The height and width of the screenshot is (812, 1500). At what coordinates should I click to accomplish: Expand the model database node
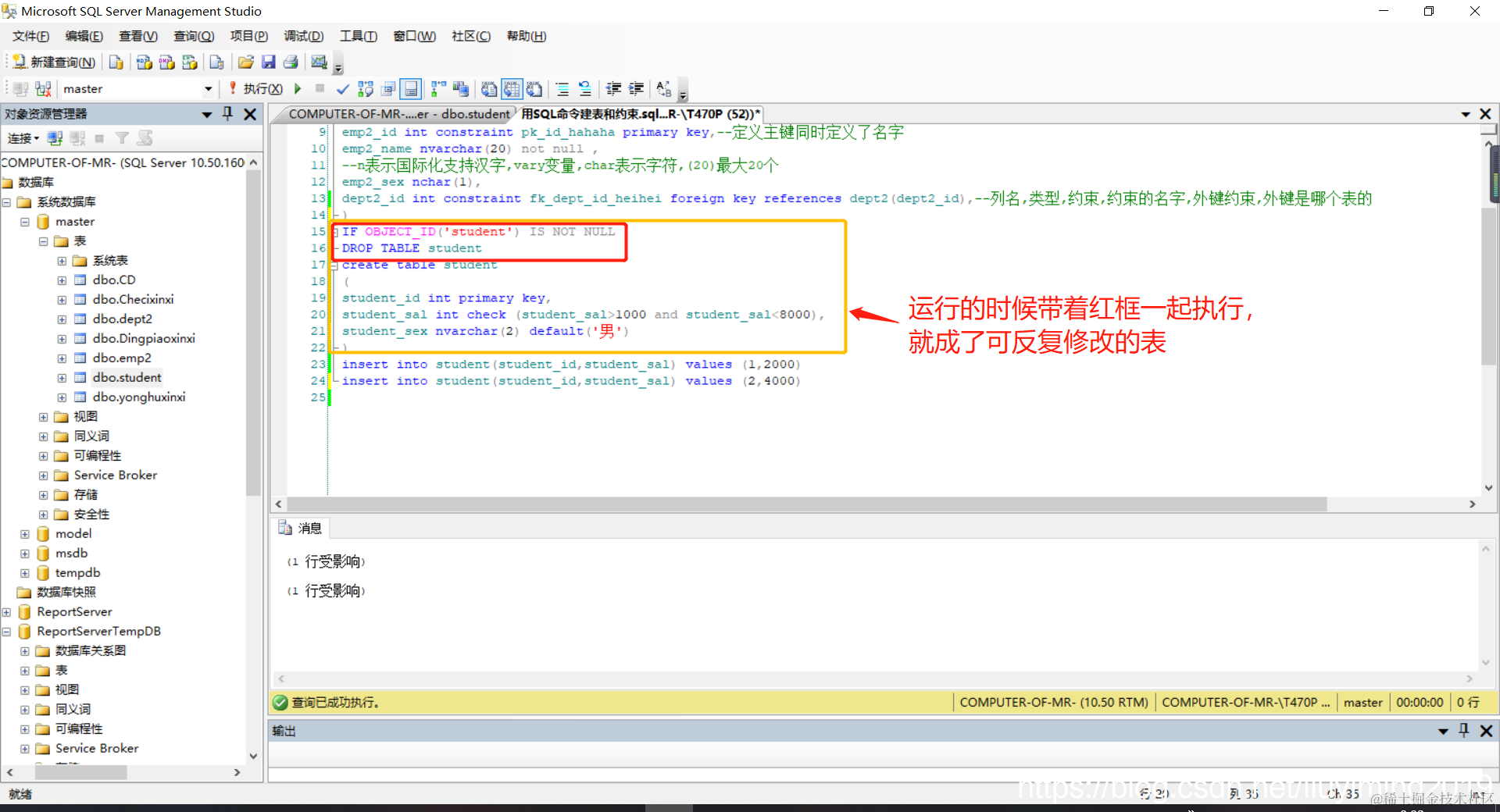click(25, 534)
